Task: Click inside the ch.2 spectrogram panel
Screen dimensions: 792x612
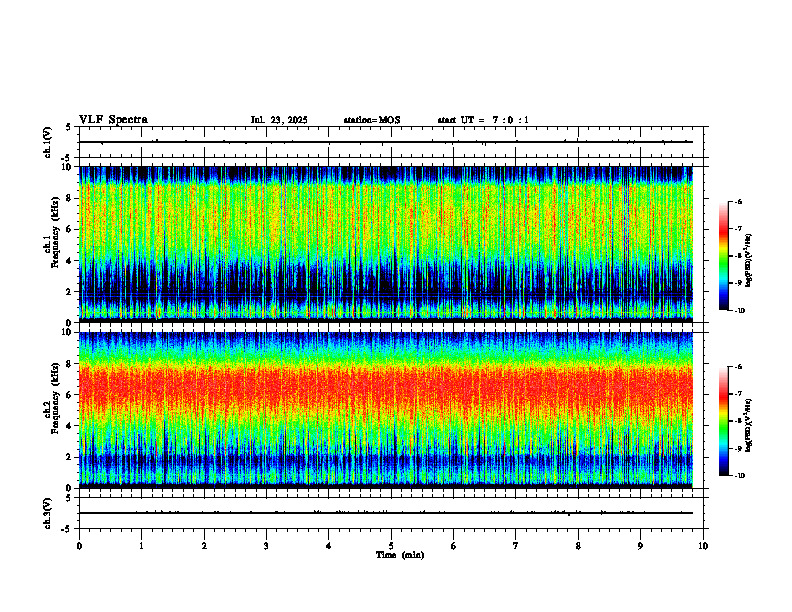Action: coord(386,410)
